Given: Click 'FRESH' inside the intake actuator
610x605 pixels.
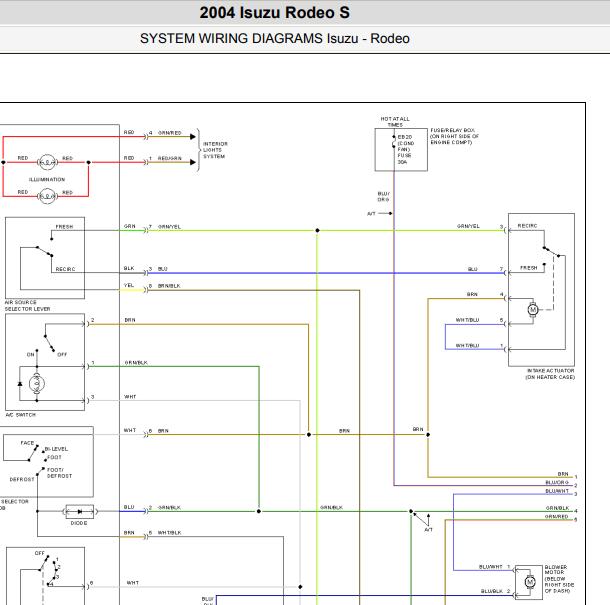Looking at the screenshot, I should [529, 268].
